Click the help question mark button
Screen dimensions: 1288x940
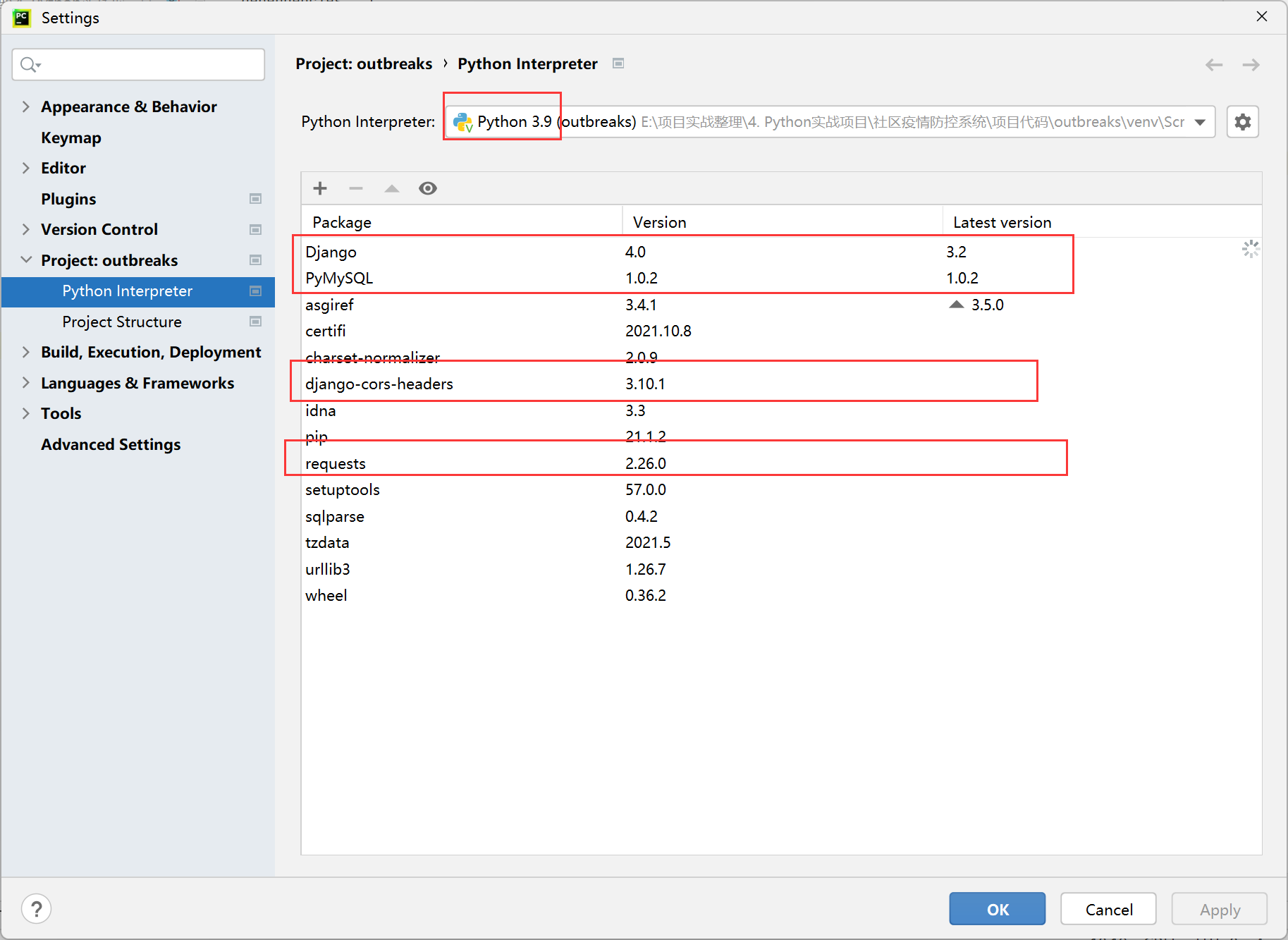[x=37, y=908]
